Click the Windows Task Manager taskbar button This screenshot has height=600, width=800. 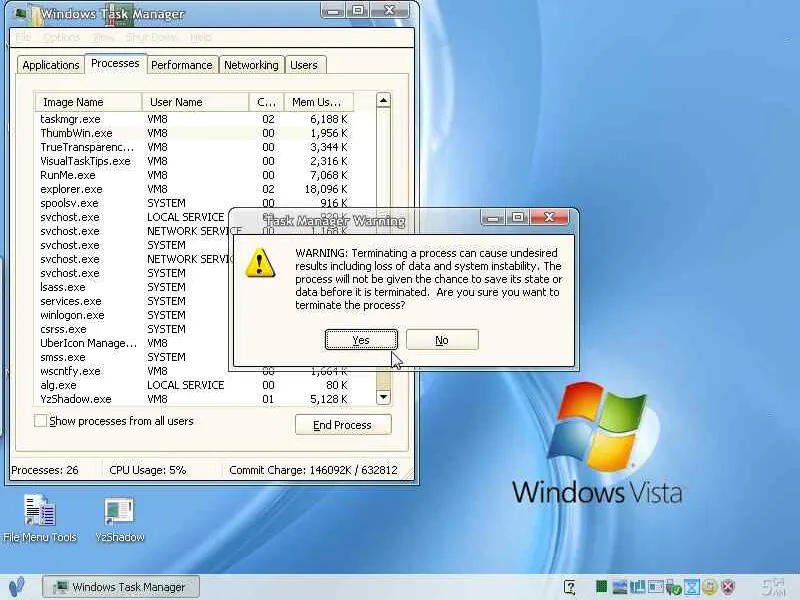(x=120, y=587)
